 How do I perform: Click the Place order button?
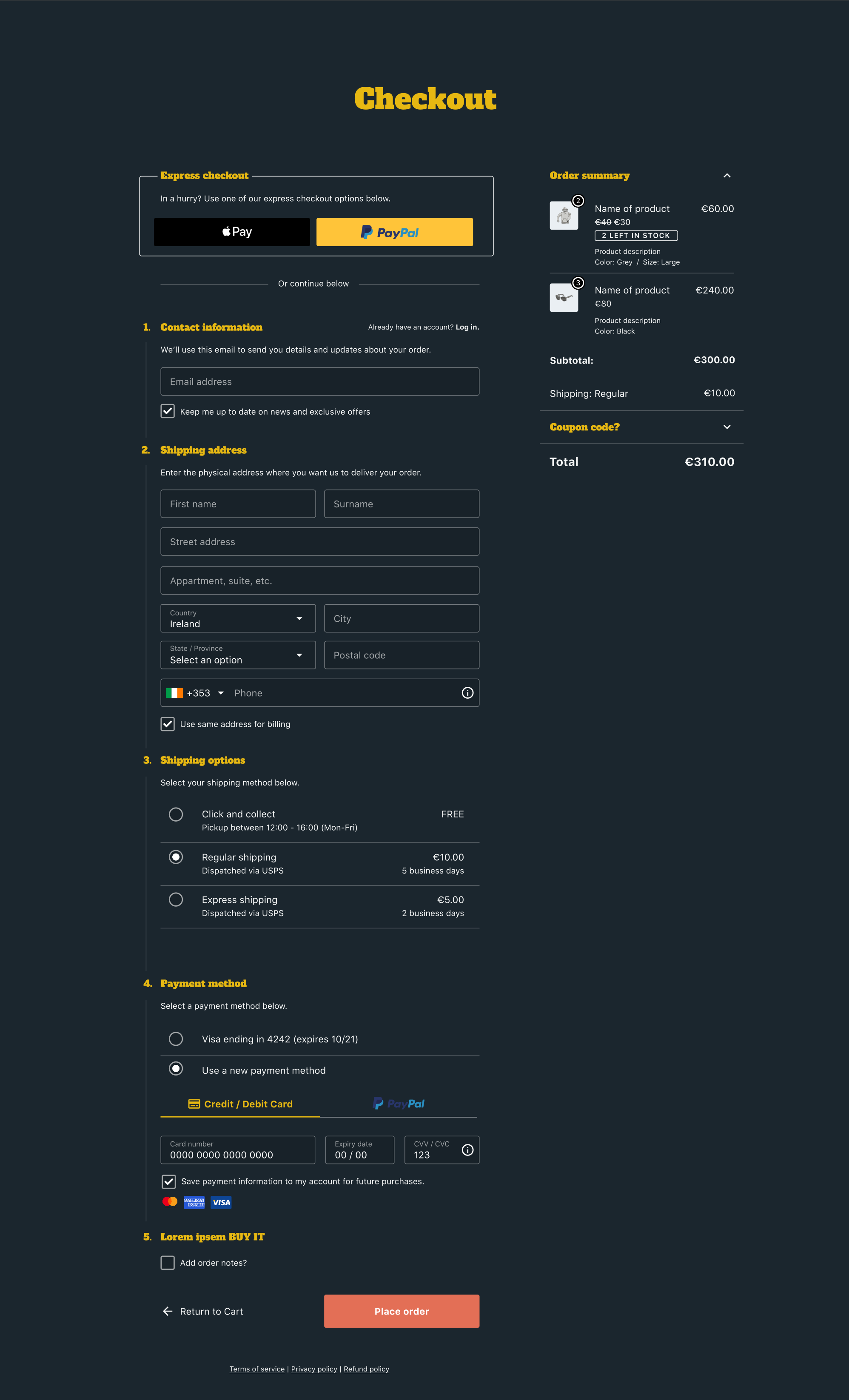tap(402, 1312)
